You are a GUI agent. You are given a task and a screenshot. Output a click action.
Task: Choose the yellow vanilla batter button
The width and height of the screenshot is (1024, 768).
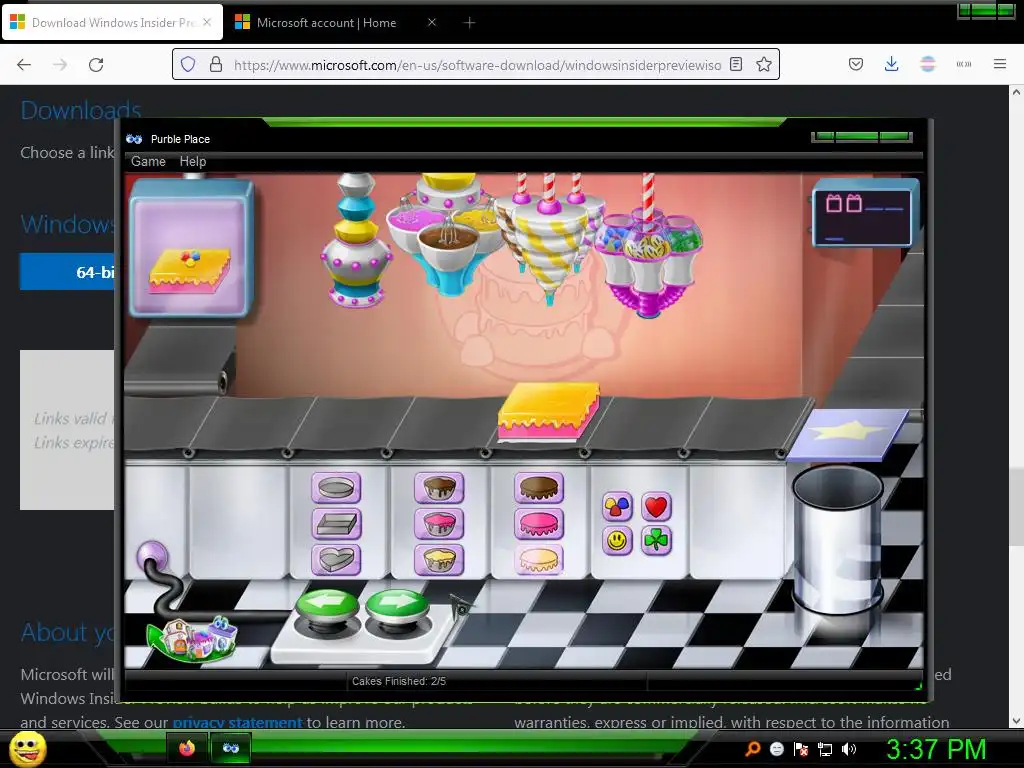(x=439, y=560)
